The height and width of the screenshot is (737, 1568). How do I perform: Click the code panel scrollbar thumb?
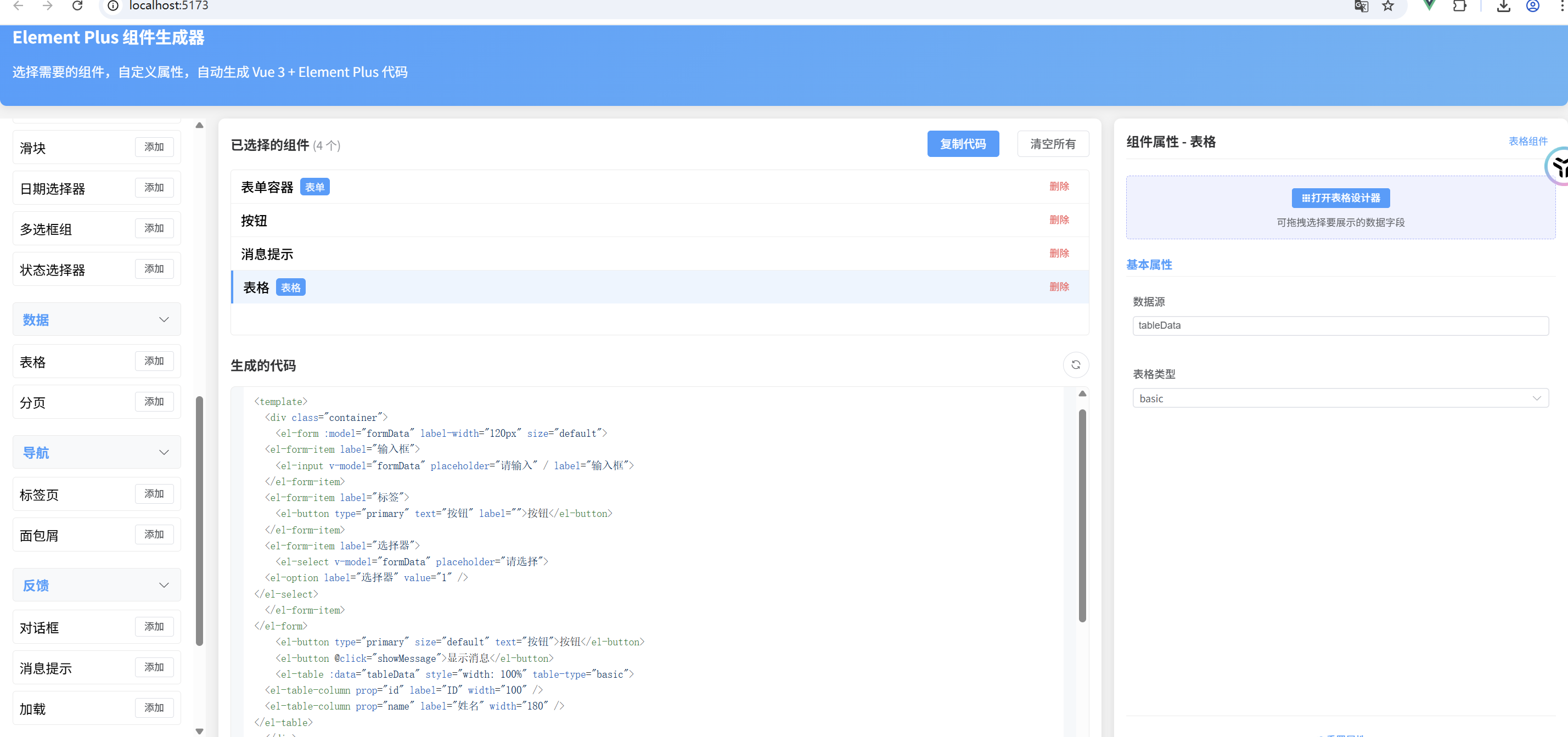point(1082,515)
